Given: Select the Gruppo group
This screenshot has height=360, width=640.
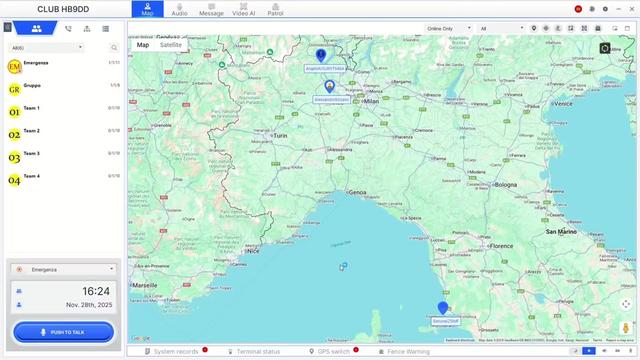Looking at the screenshot, I should click(64, 89).
